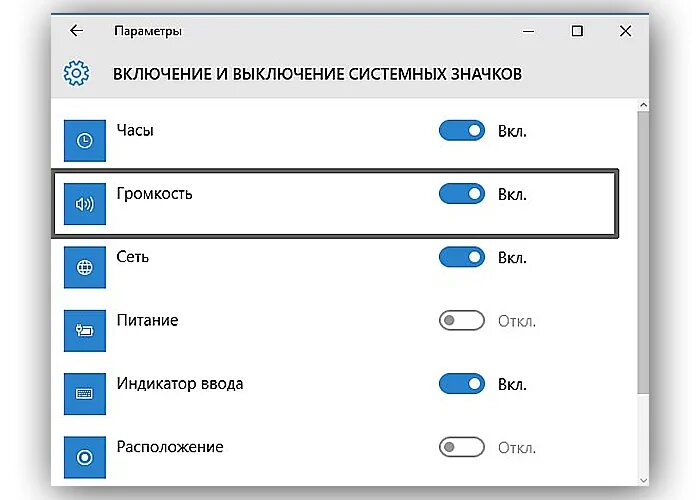
Task: Maximize the Параметры window
Action: coord(577,31)
